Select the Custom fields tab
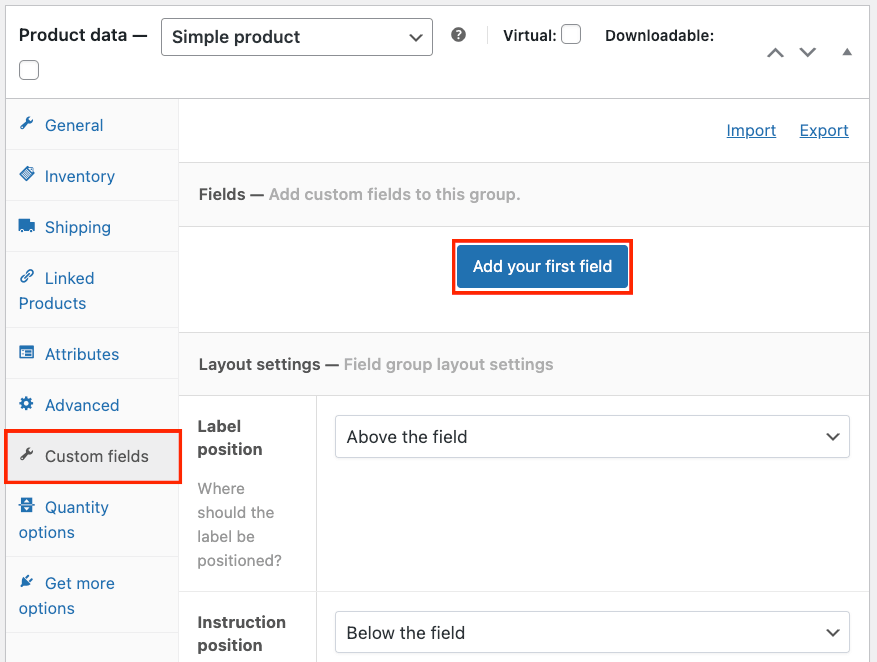The width and height of the screenshot is (877, 662). [x=92, y=456]
